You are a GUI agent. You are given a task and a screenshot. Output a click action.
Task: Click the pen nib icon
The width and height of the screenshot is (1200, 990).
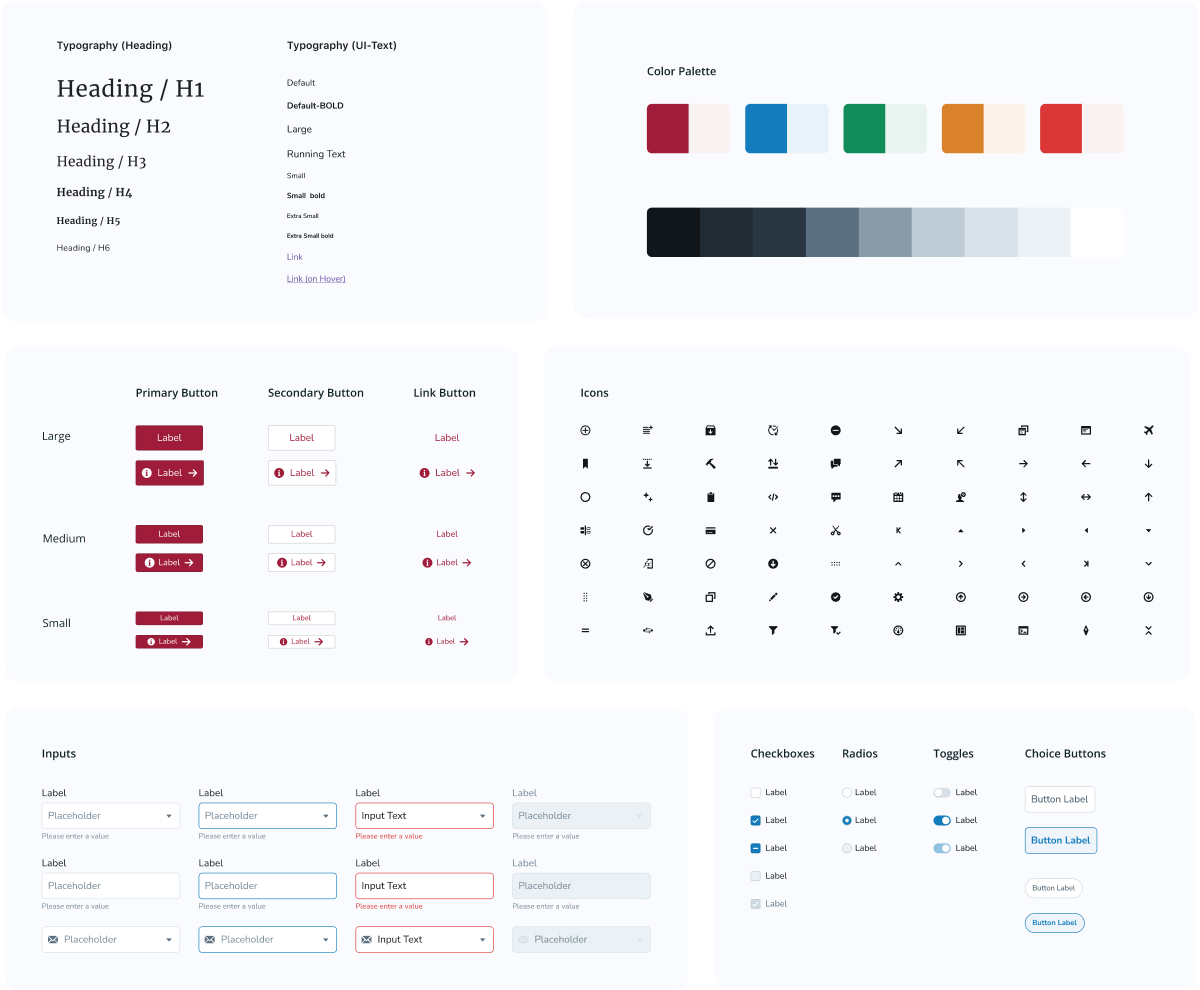coord(648,597)
